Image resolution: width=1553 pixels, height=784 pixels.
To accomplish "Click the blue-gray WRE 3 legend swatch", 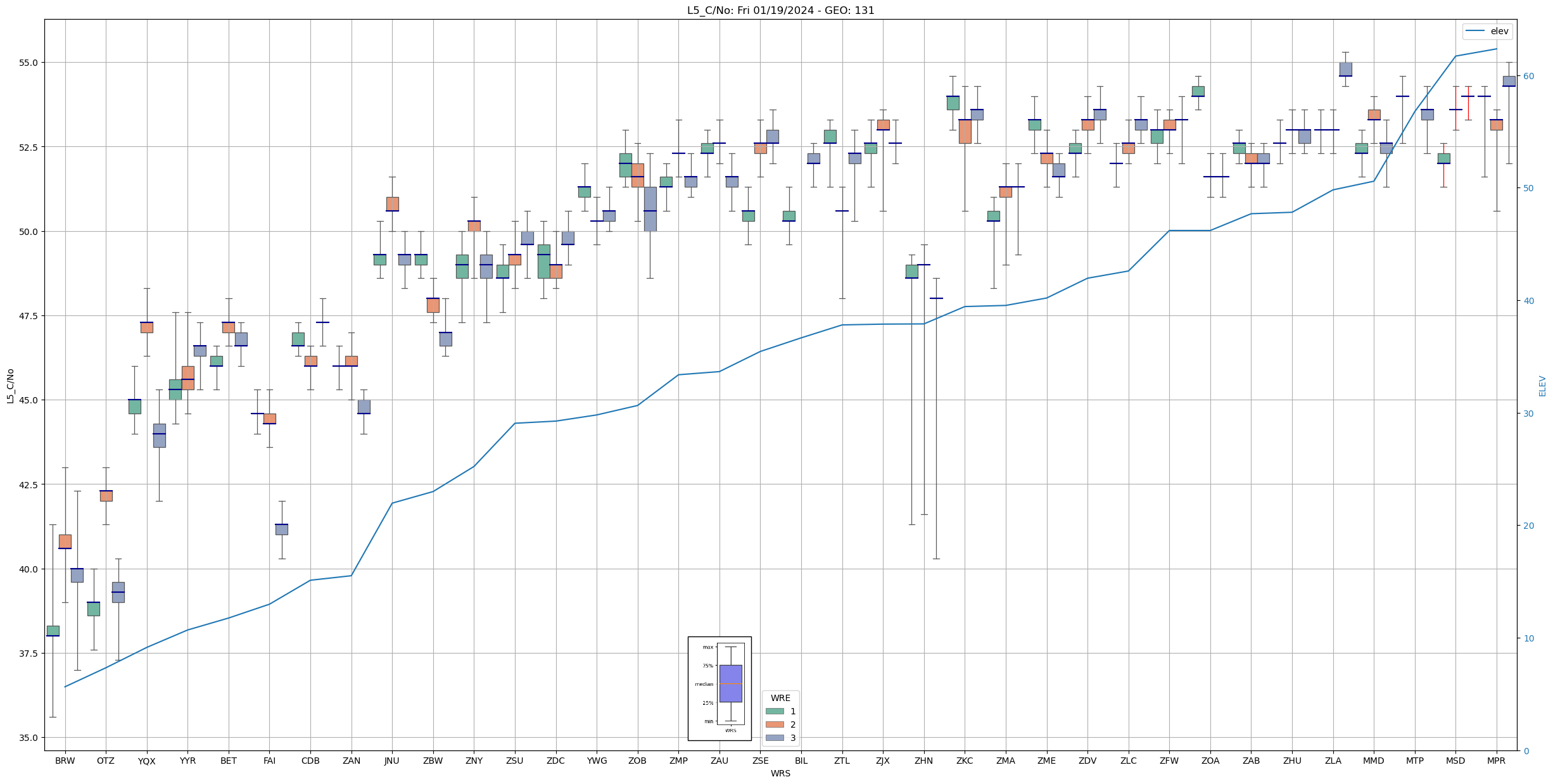I will pos(774,738).
